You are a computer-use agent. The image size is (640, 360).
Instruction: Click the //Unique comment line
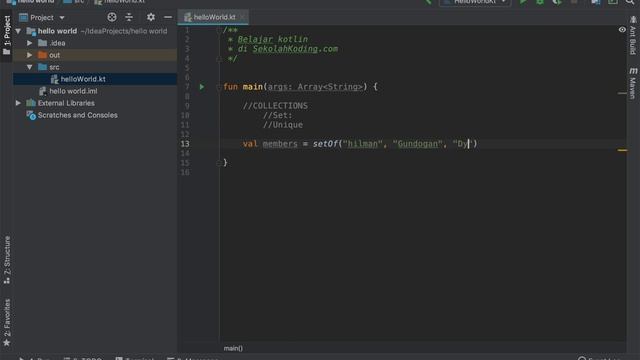pos(283,125)
